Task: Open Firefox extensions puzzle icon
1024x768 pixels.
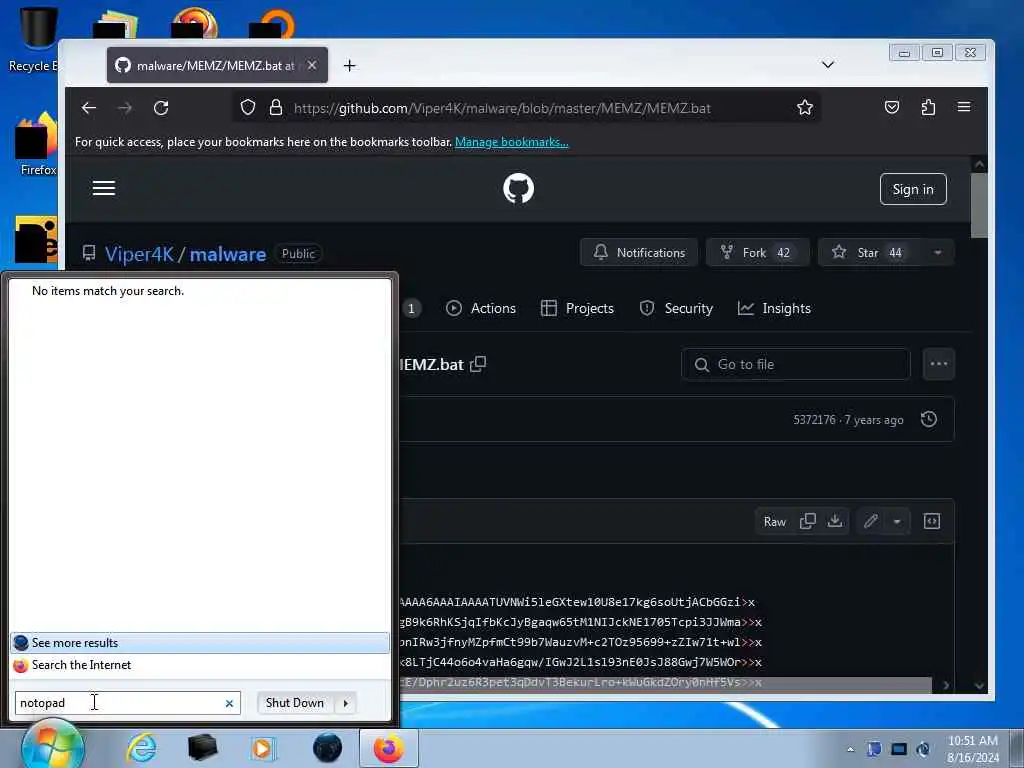Action: 928,108
